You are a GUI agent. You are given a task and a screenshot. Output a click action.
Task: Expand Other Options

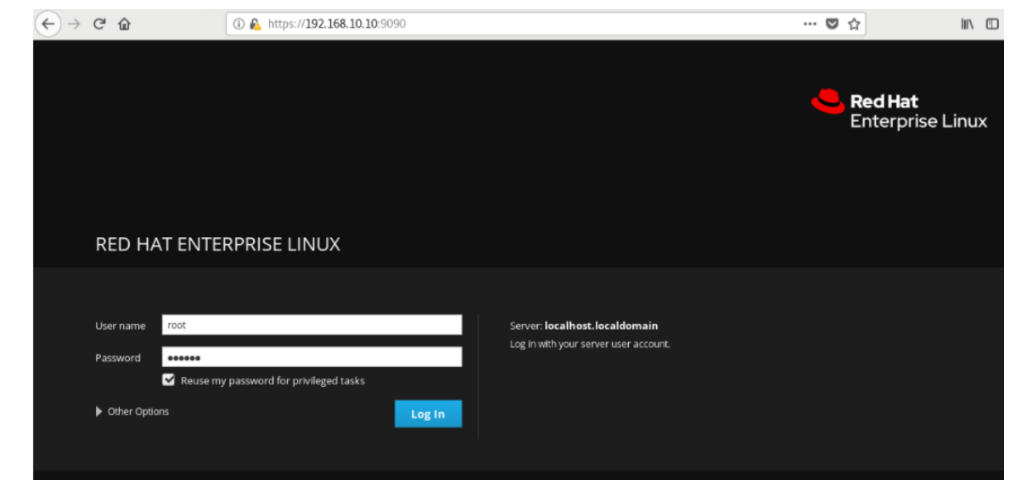coord(132,411)
